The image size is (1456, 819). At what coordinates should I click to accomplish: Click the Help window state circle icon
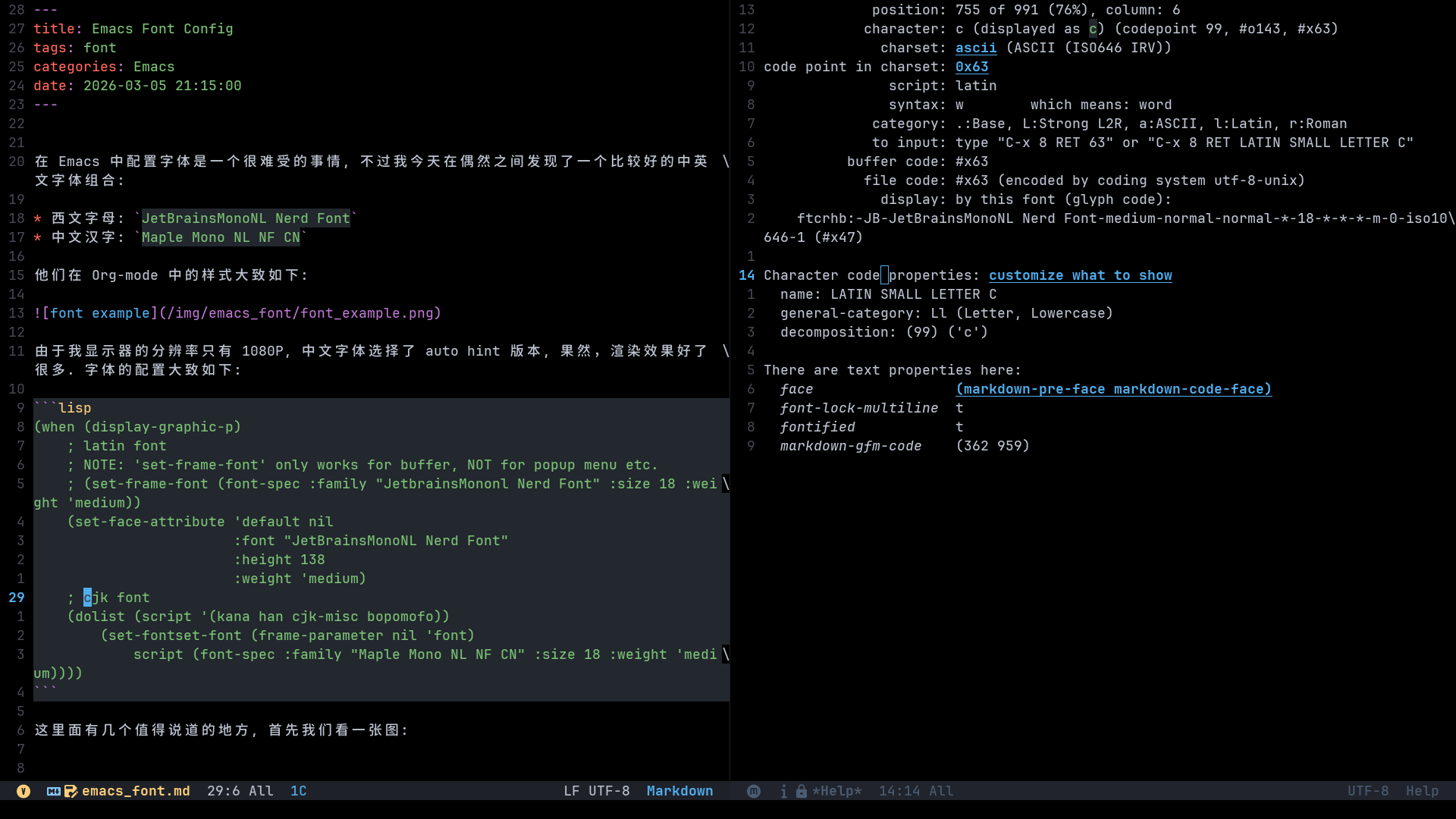(x=753, y=791)
